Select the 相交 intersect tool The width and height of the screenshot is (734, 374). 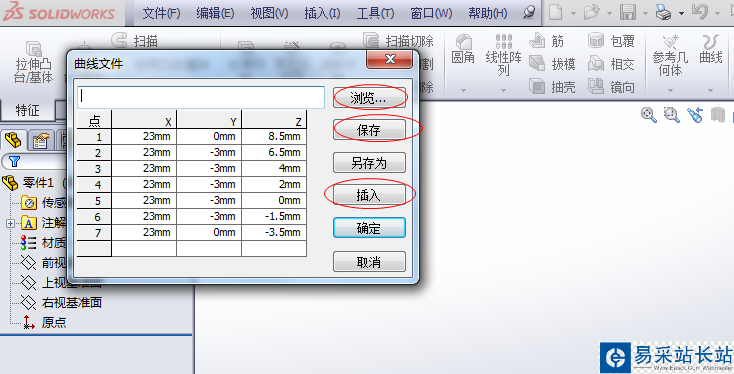click(611, 64)
